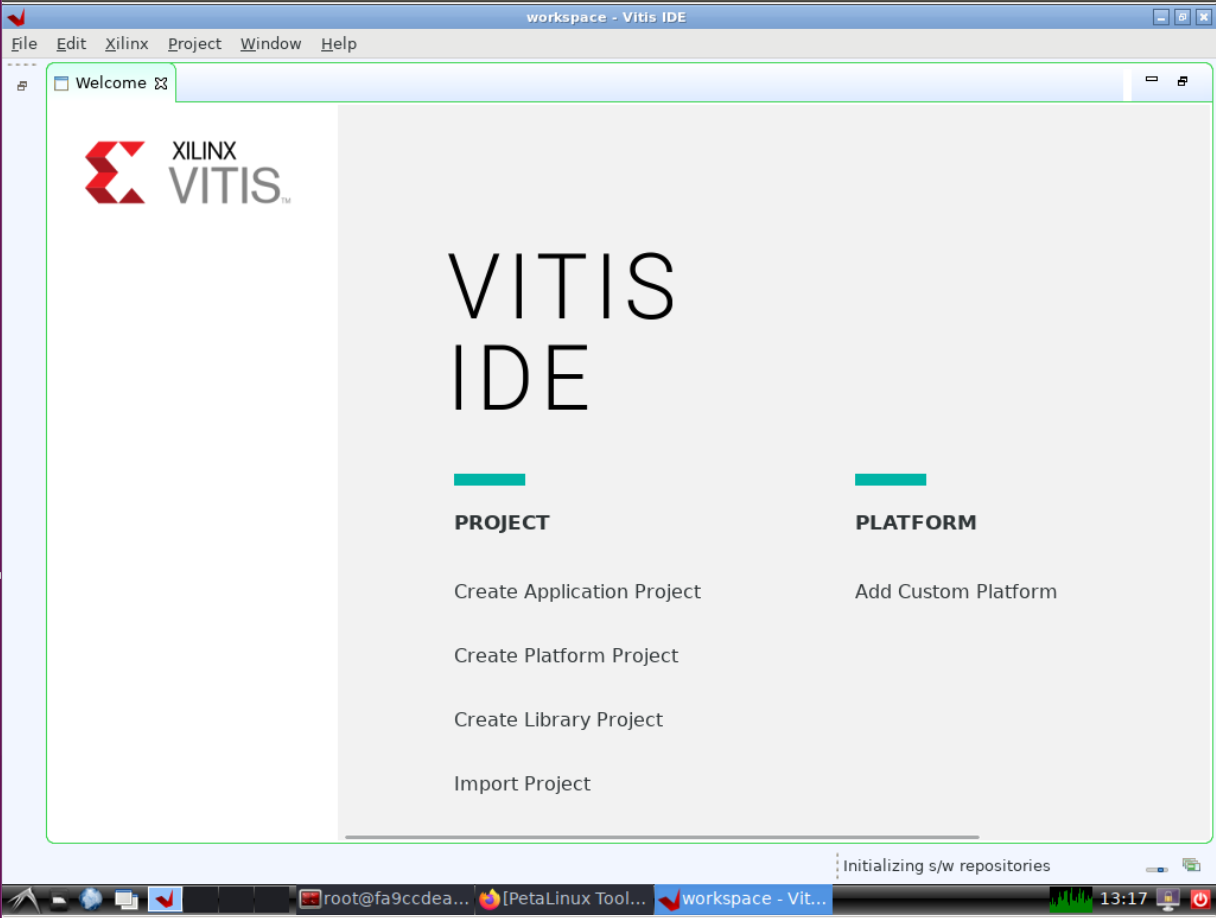This screenshot has width=1216, height=918.
Task: Open the File menu
Action: (x=24, y=44)
